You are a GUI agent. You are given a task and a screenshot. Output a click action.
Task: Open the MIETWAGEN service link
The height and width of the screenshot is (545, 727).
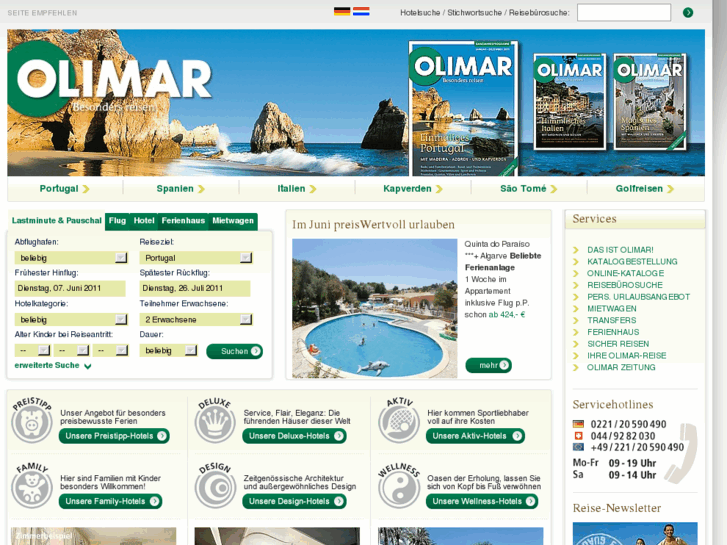[x=612, y=308]
